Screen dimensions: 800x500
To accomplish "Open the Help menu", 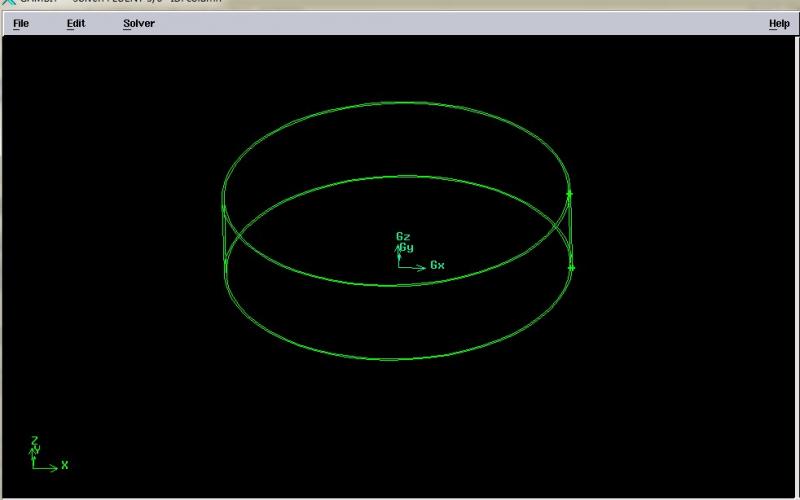I will [x=779, y=23].
